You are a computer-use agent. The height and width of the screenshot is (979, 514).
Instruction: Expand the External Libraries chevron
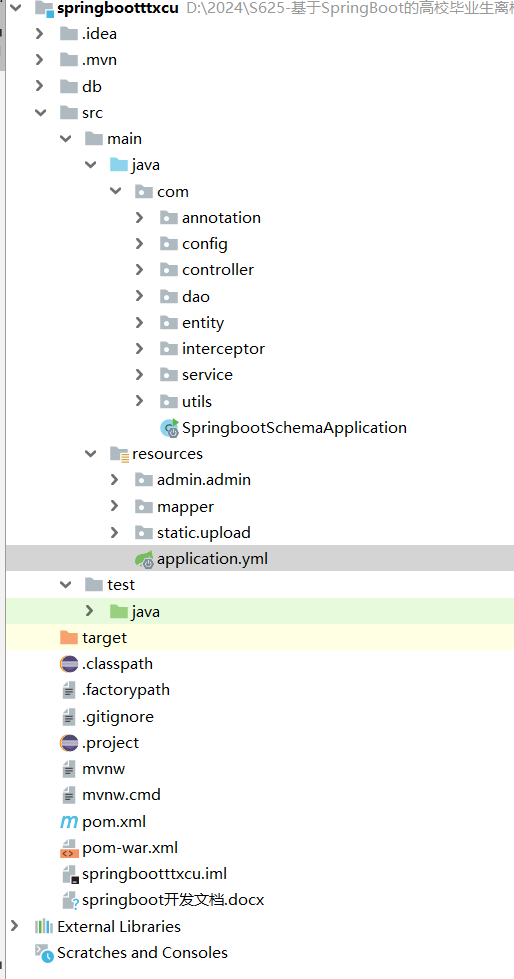click(15, 927)
